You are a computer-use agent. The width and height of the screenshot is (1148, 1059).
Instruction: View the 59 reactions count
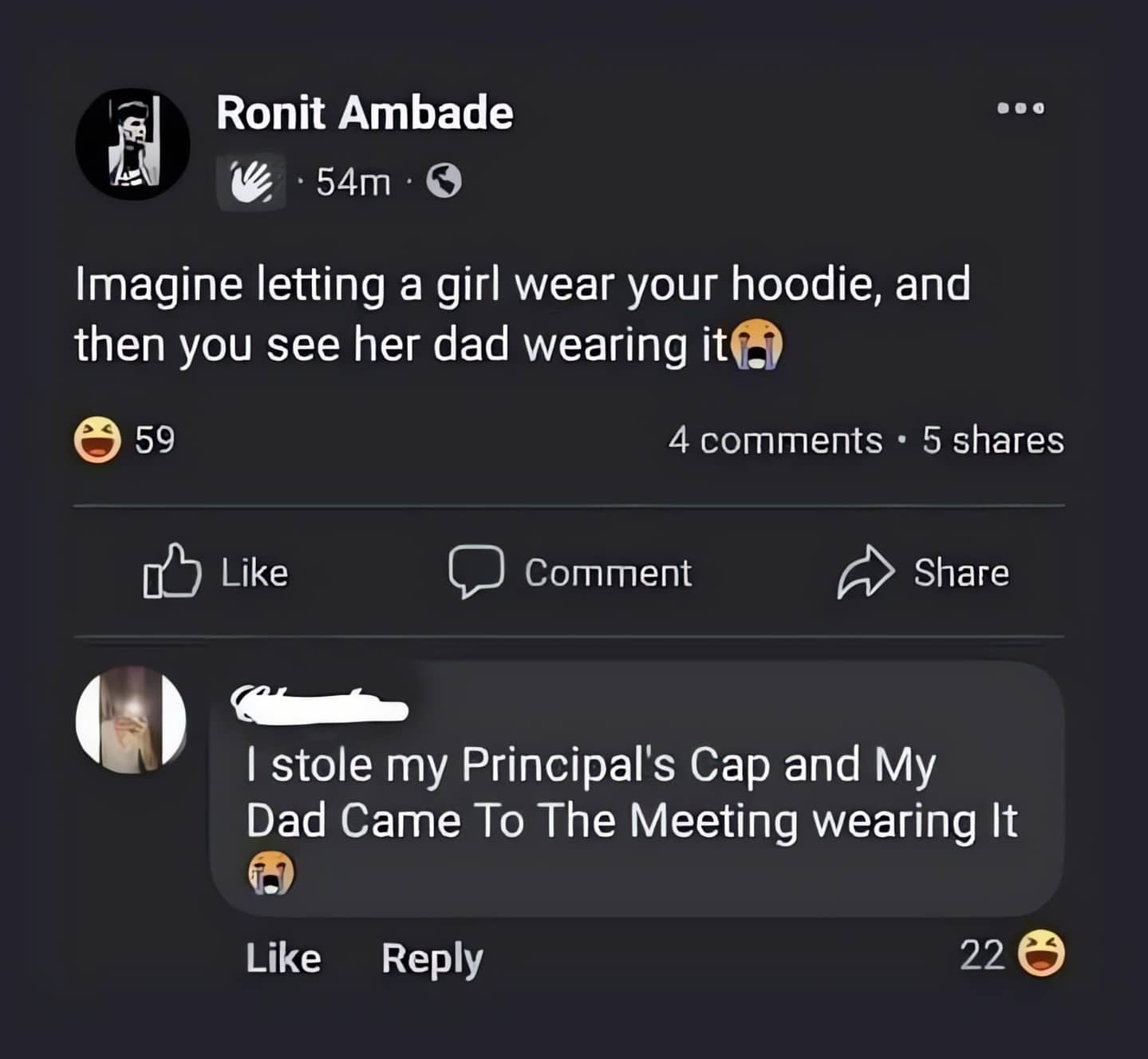155,440
